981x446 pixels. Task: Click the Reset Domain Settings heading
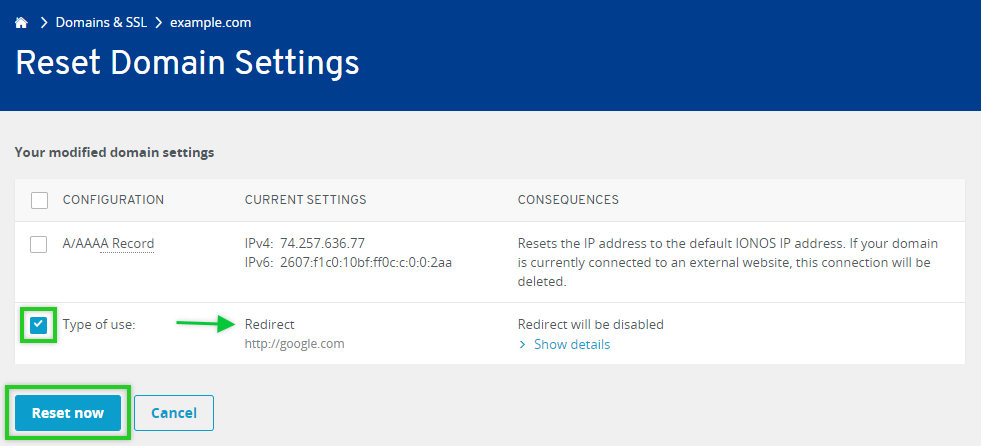187,63
